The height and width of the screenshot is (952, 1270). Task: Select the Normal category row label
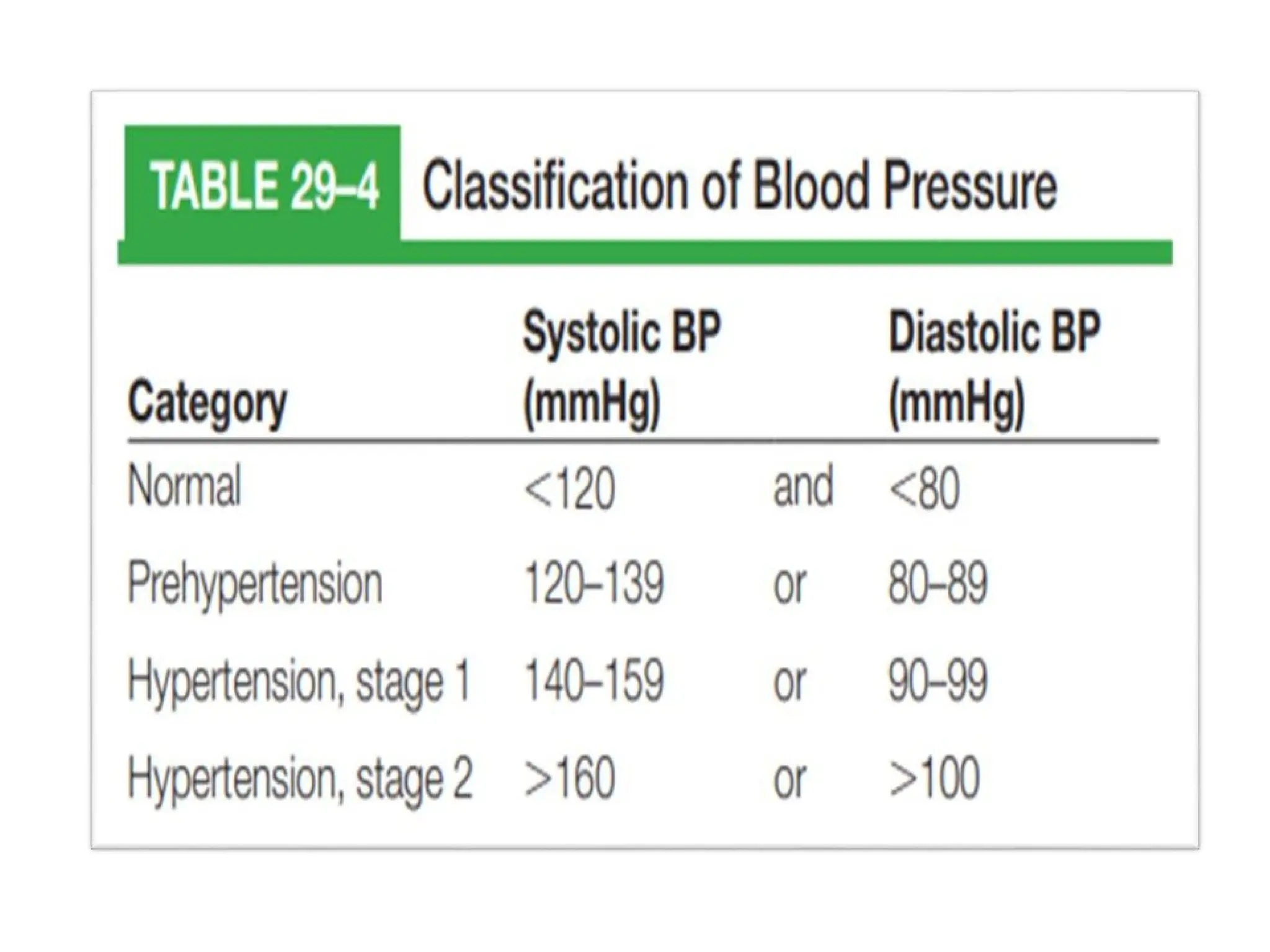[184, 486]
